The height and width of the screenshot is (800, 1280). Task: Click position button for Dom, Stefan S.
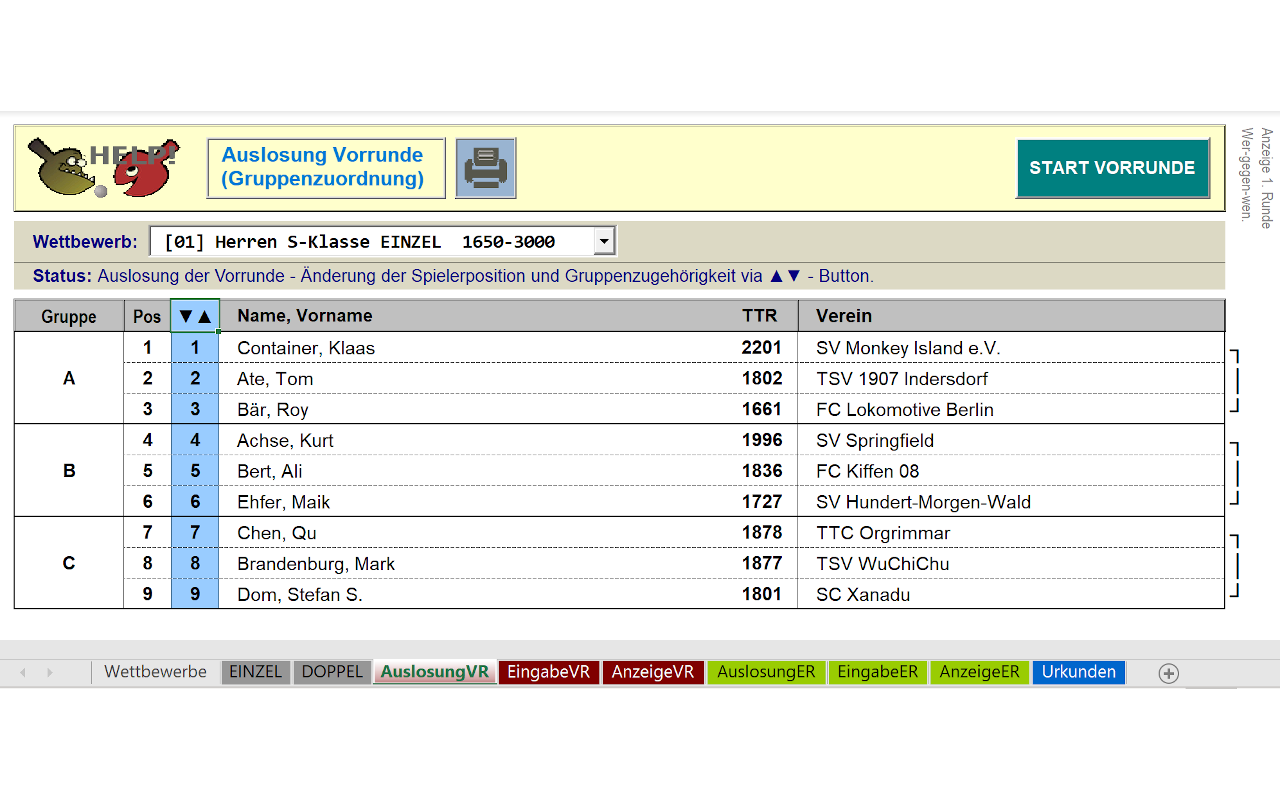[195, 595]
